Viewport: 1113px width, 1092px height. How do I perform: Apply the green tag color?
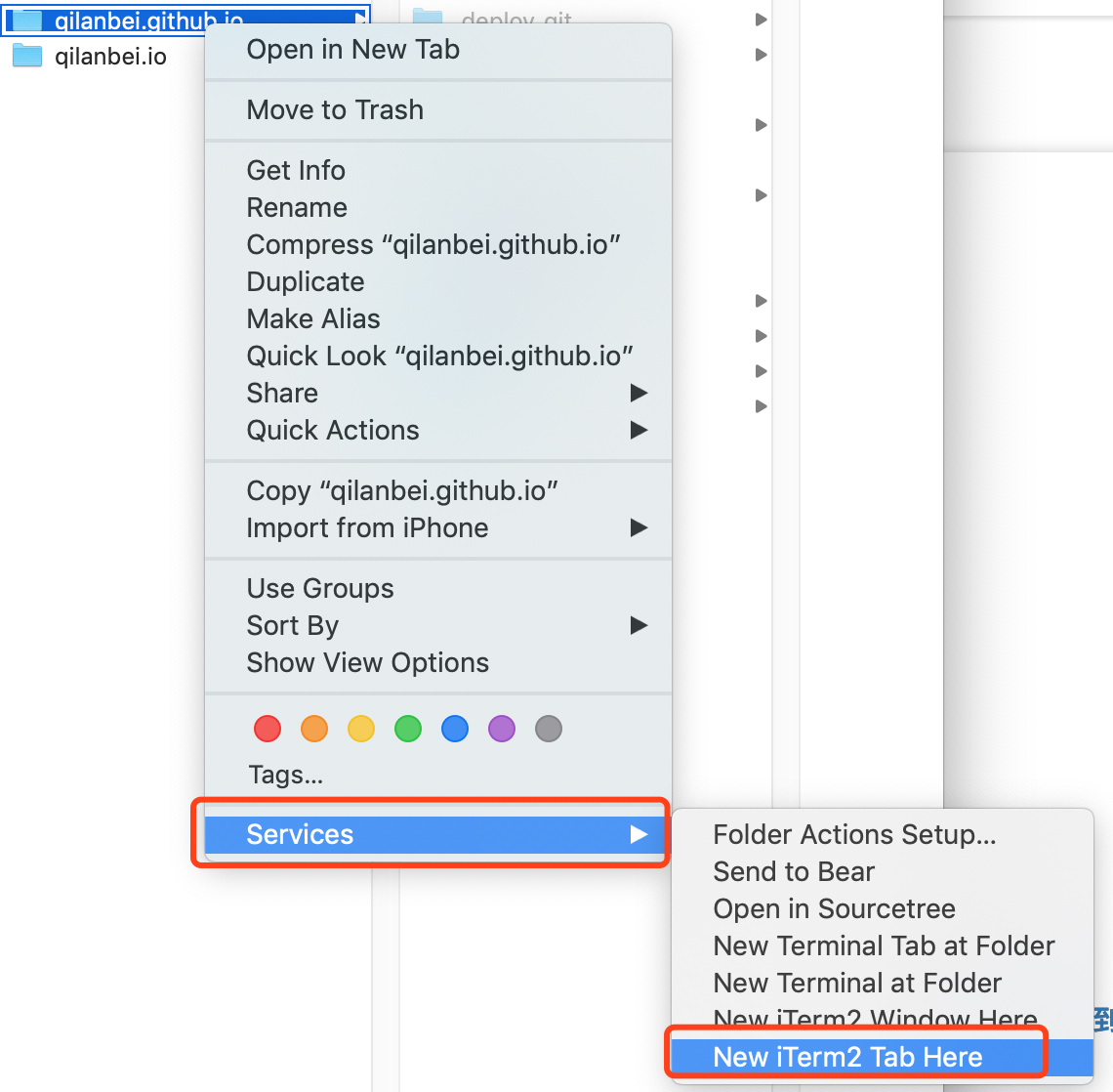[408, 729]
